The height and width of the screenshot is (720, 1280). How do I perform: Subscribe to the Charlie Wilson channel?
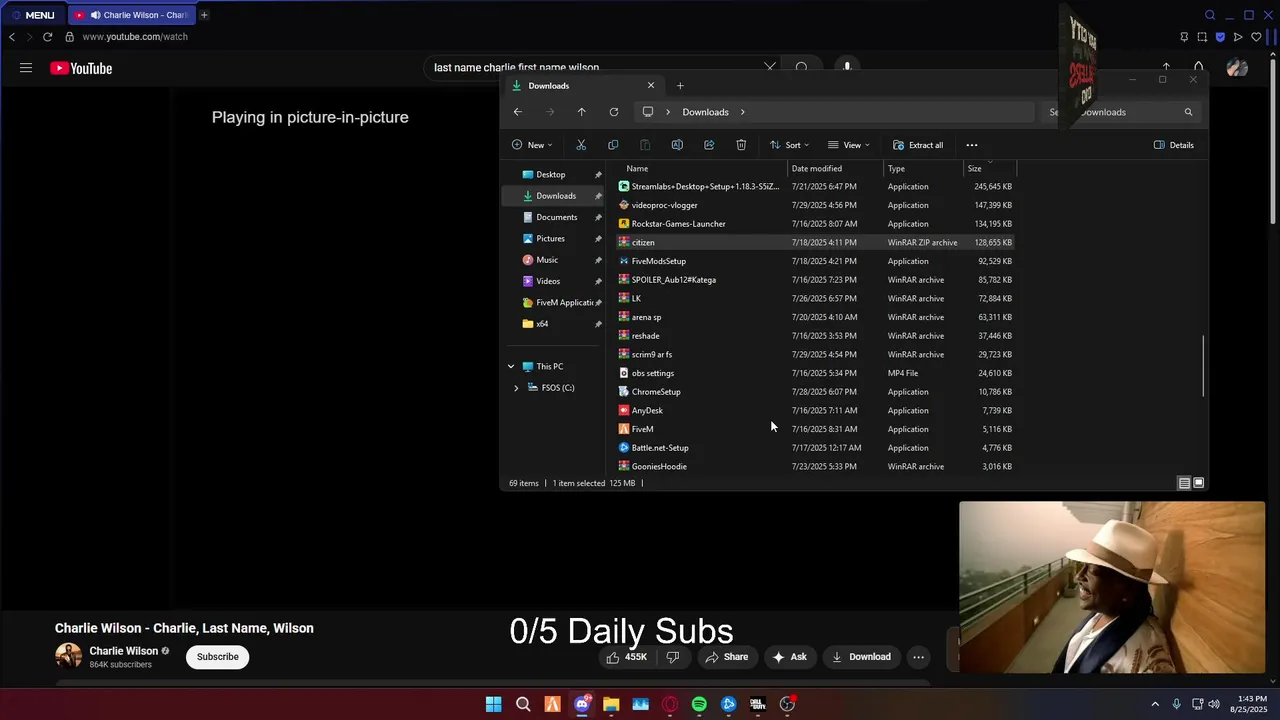click(x=217, y=657)
